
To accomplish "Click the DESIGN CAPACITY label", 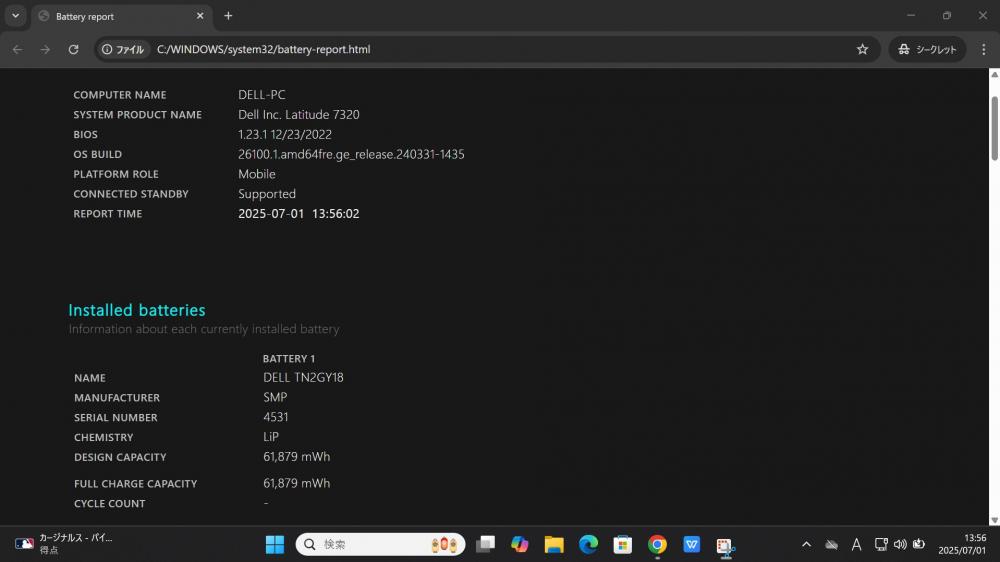I will 120,457.
